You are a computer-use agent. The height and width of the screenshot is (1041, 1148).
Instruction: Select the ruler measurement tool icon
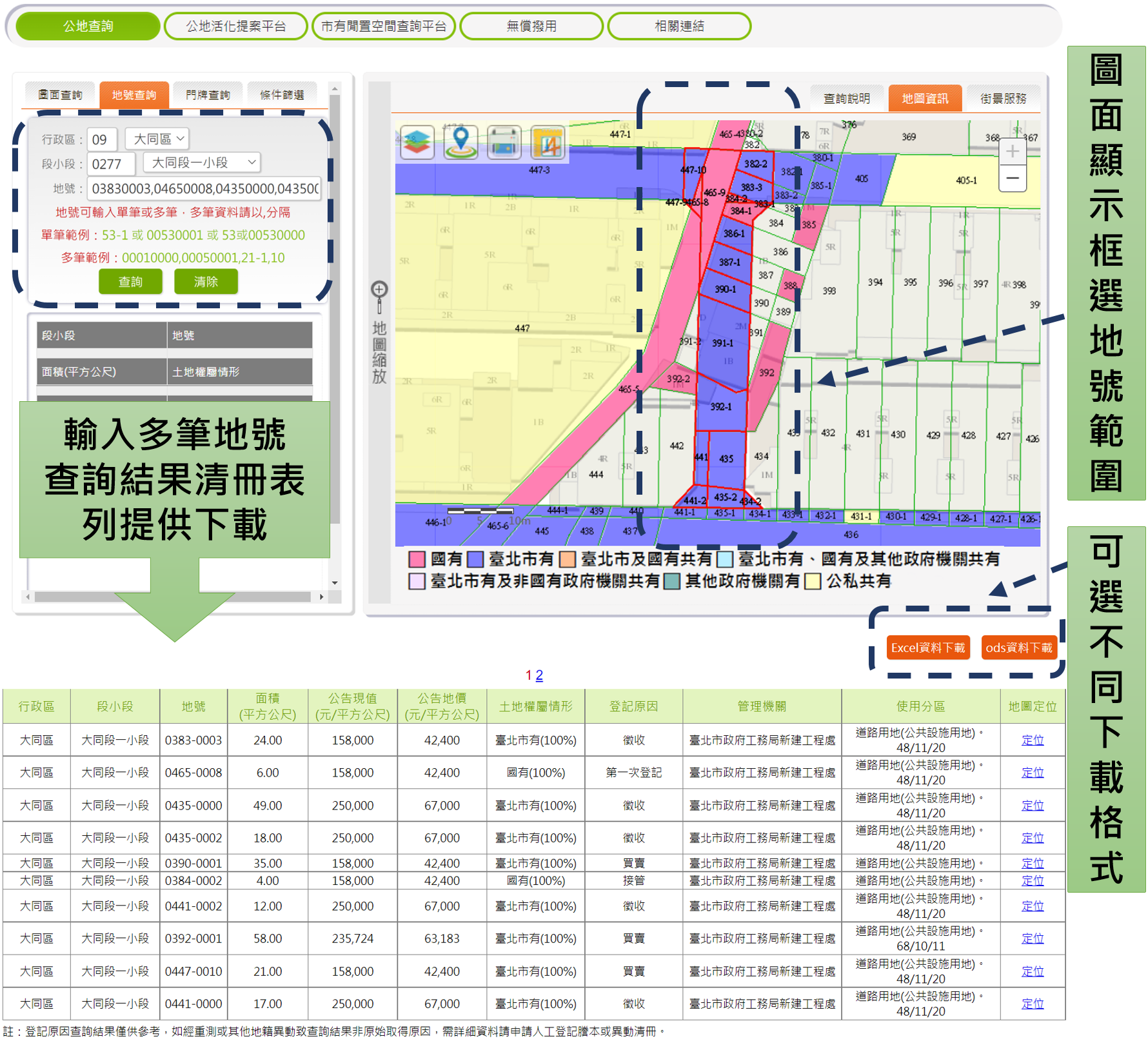[548, 142]
